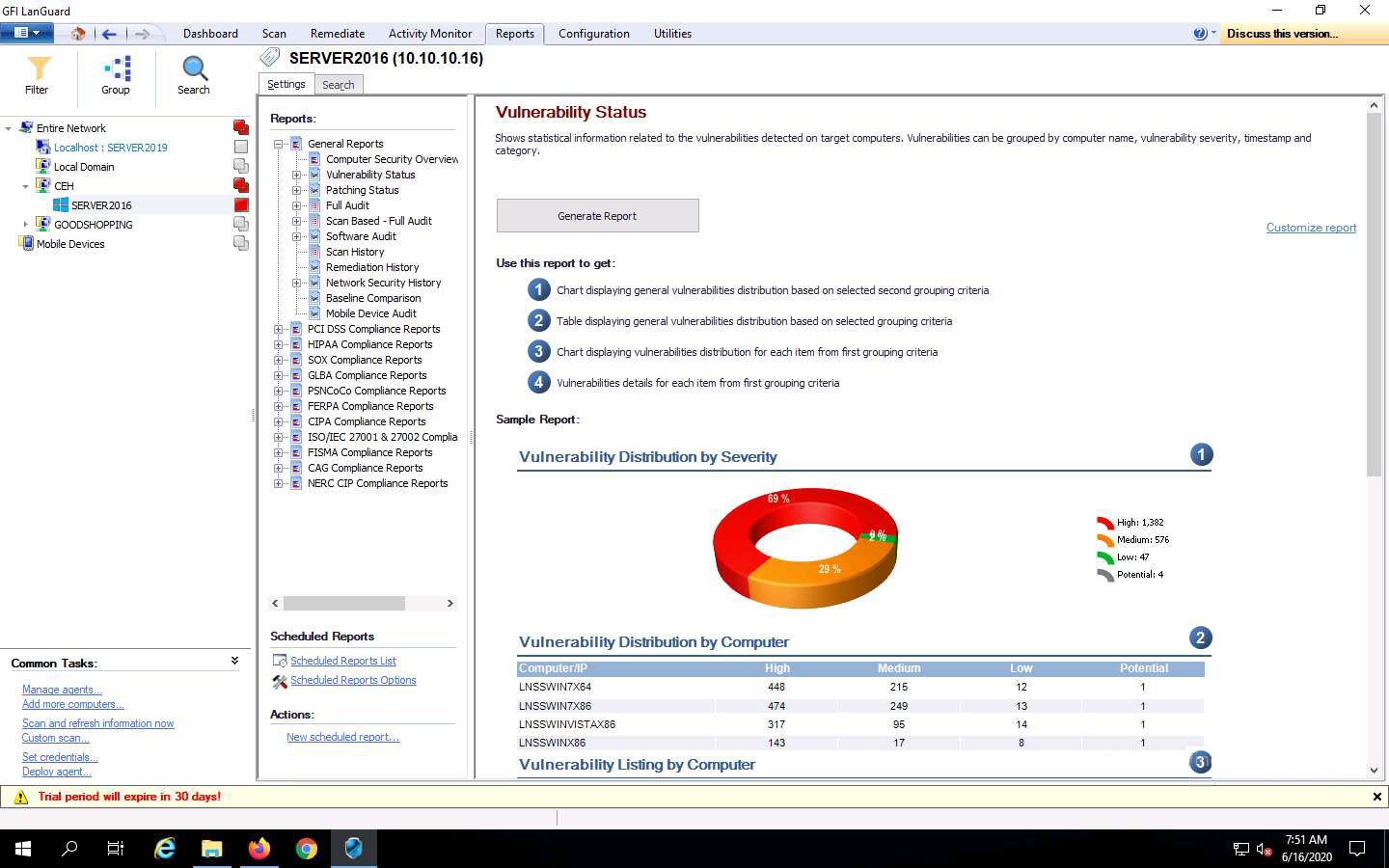Select the Software Audit report
This screenshot has height=868, width=1389.
361,236
